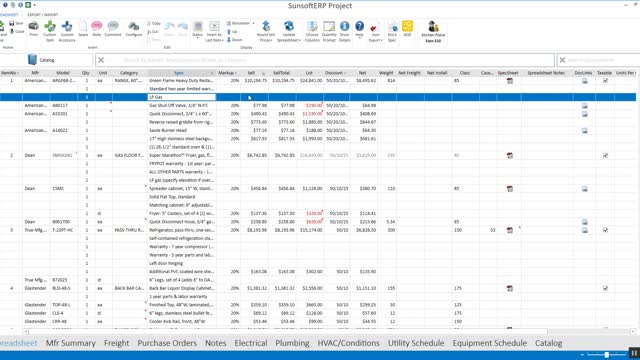This screenshot has width=640, height=360.
Task: Click the Catalog book button
Action: [x=41, y=60]
